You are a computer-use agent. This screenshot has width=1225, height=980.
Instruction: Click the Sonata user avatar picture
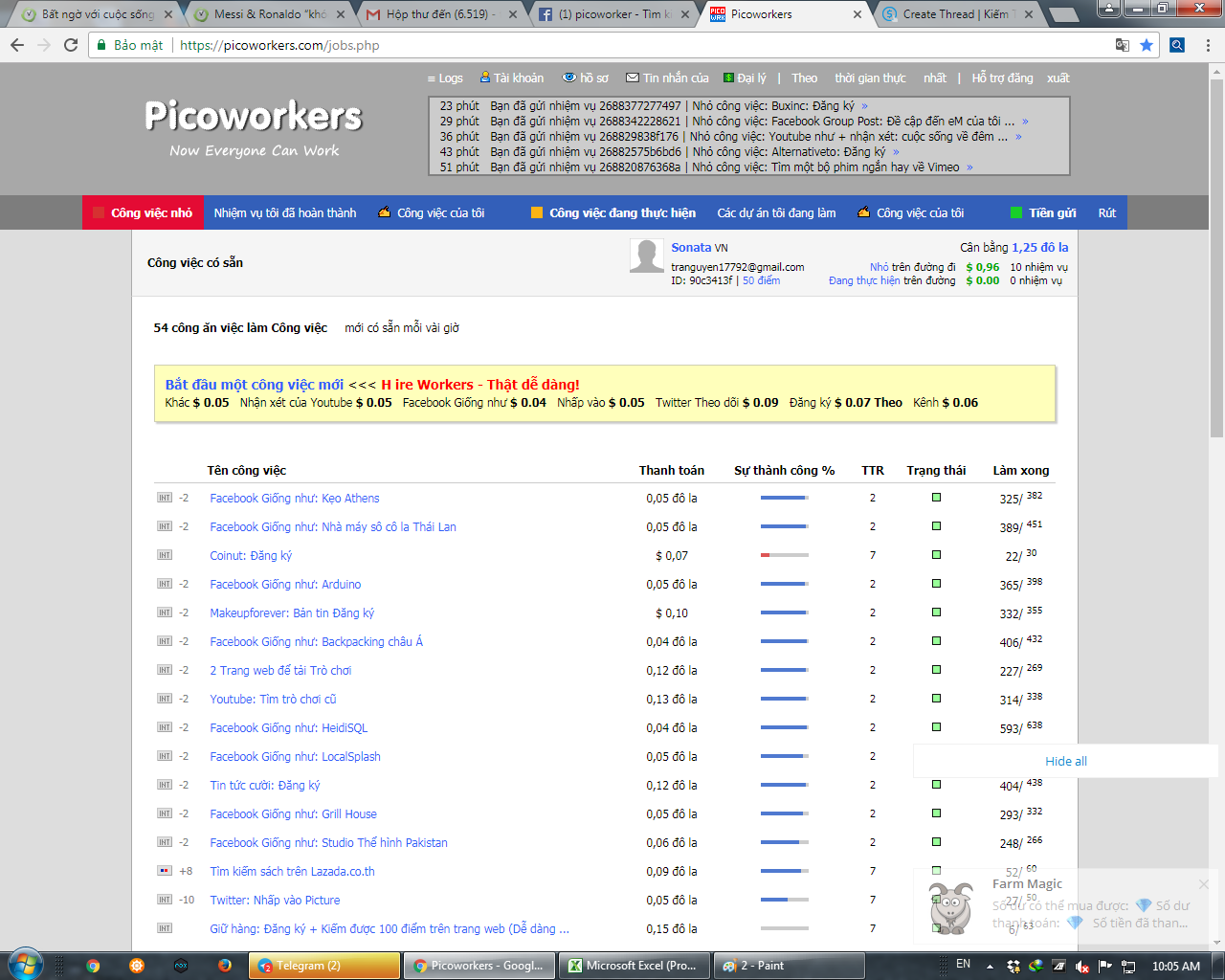(x=647, y=256)
